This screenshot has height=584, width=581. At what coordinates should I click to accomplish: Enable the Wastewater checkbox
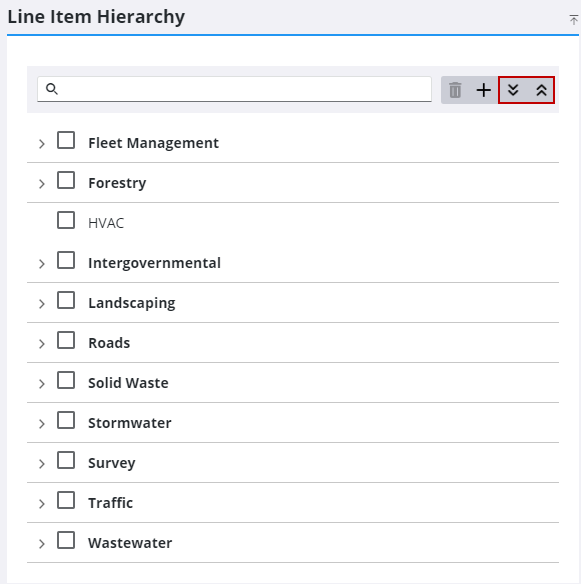66,540
